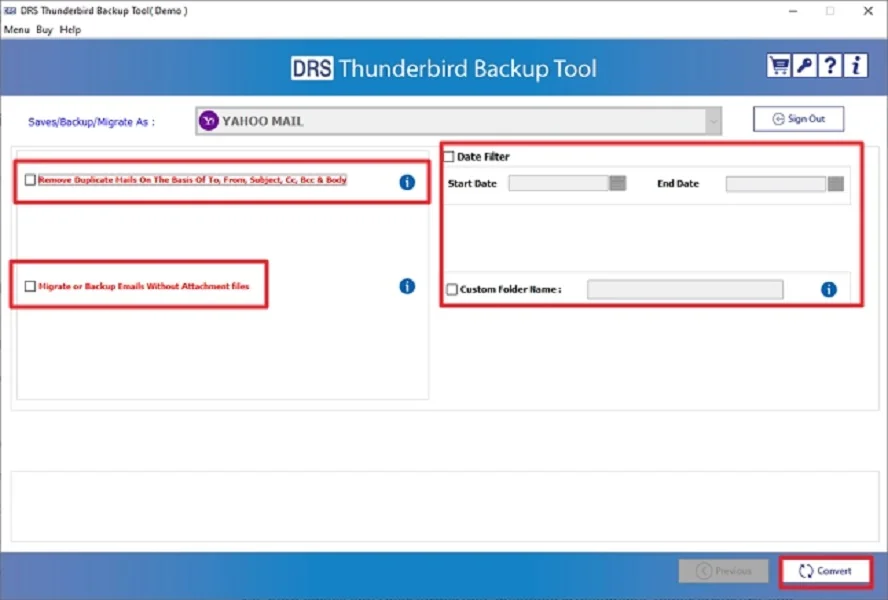Click the info icon beside the attachments option
The height and width of the screenshot is (600, 888).
[406, 285]
